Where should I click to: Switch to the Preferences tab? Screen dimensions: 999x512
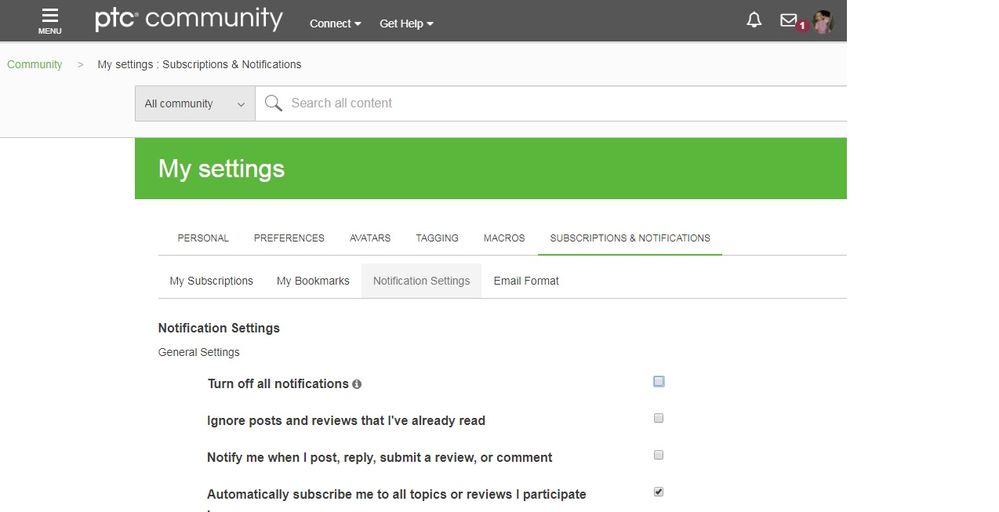(289, 238)
